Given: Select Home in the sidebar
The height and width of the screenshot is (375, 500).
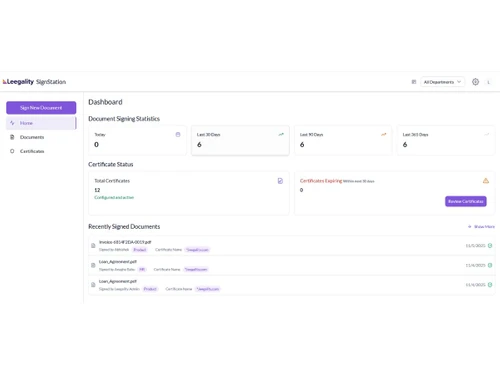Looking at the screenshot, I should pyautogui.click(x=41, y=123).
